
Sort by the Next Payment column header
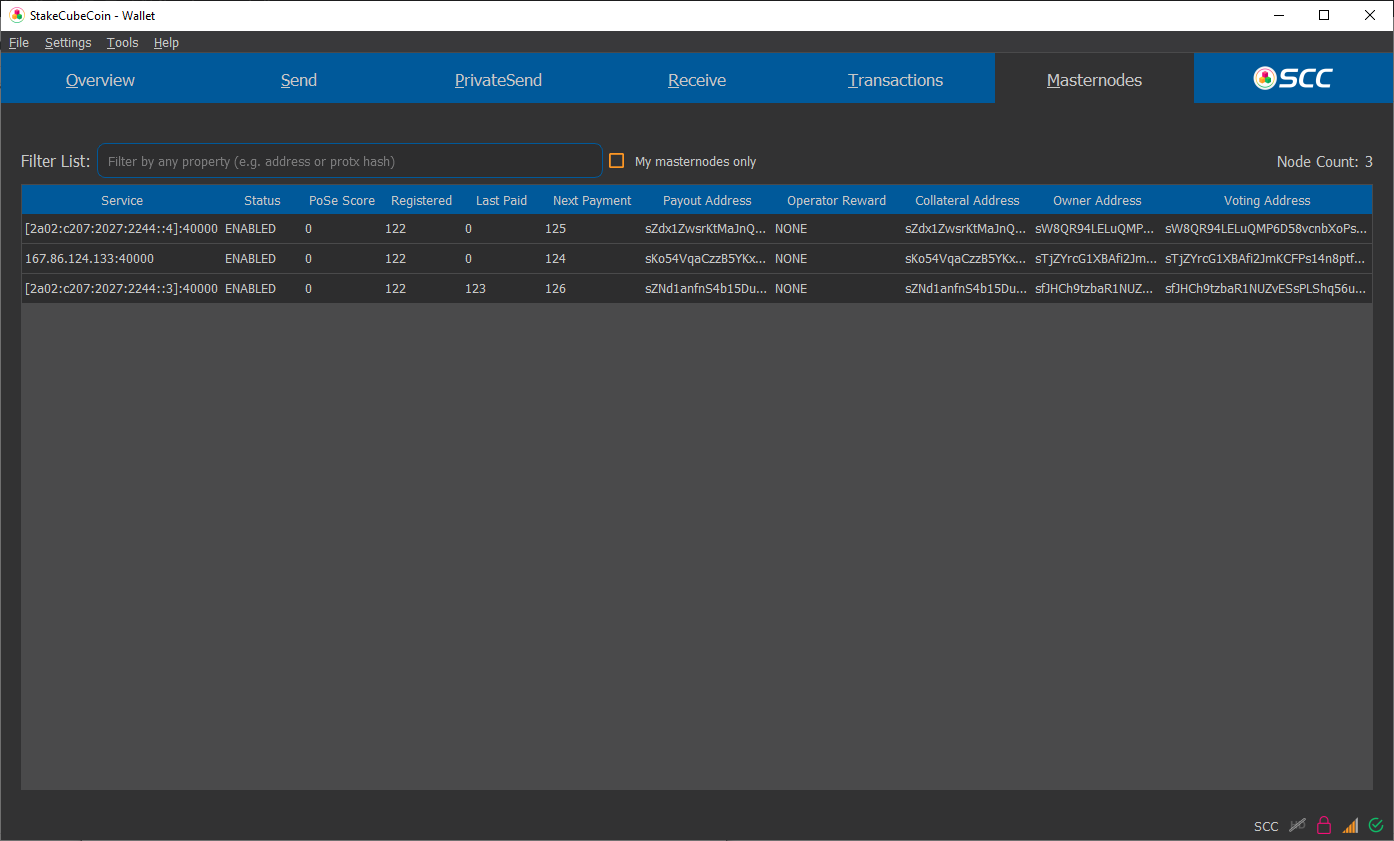tap(592, 200)
